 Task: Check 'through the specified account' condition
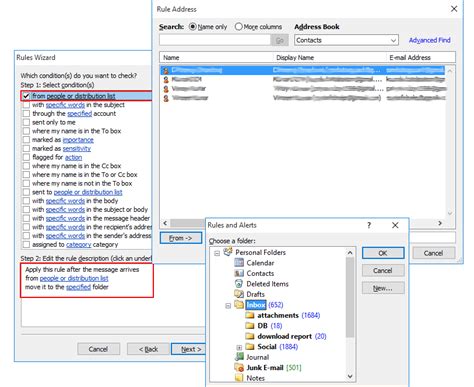click(x=26, y=113)
